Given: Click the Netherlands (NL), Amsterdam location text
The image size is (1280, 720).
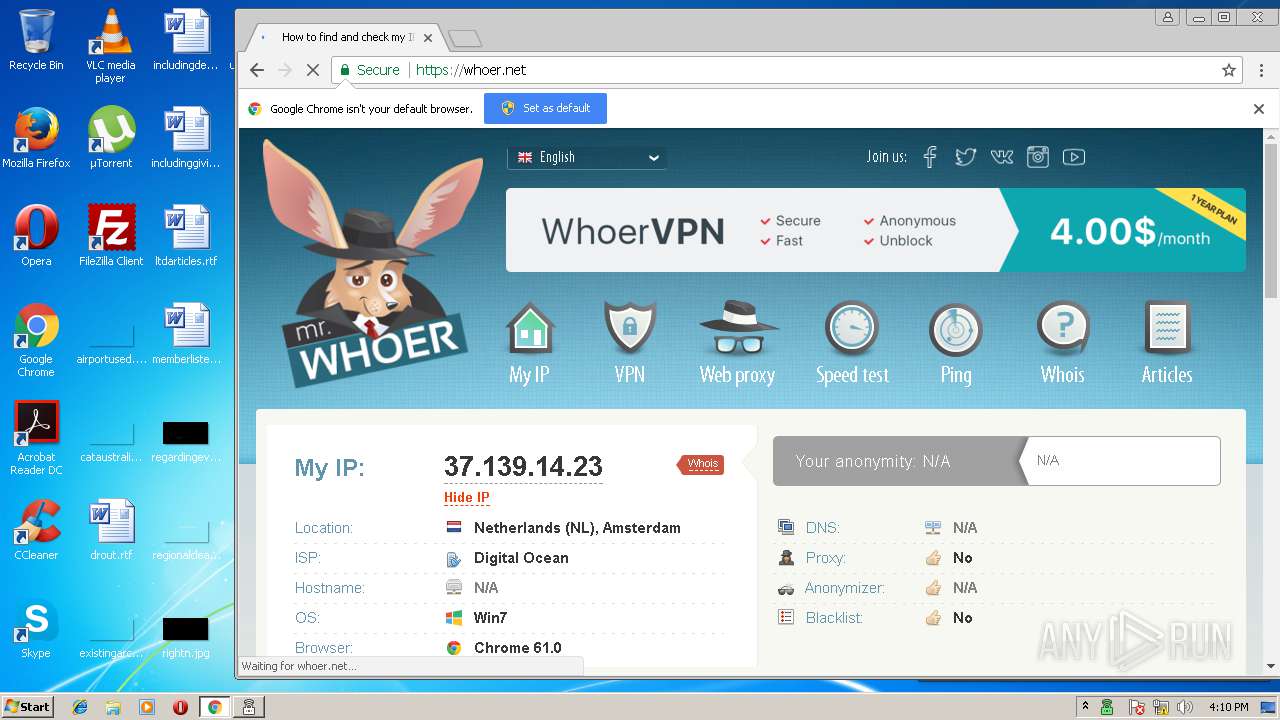Looking at the screenshot, I should coord(577,528).
